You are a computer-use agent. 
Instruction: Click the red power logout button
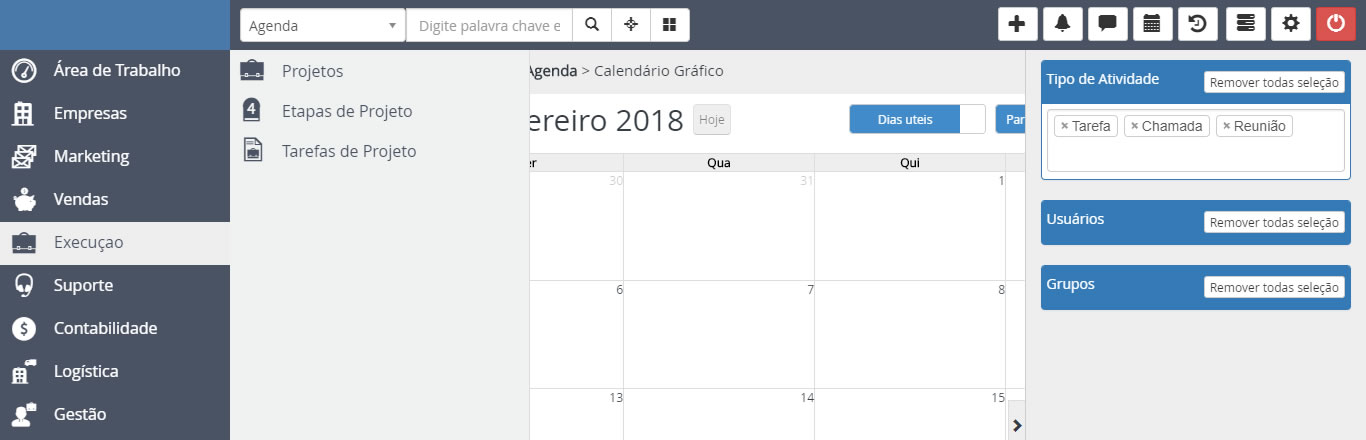(x=1335, y=25)
